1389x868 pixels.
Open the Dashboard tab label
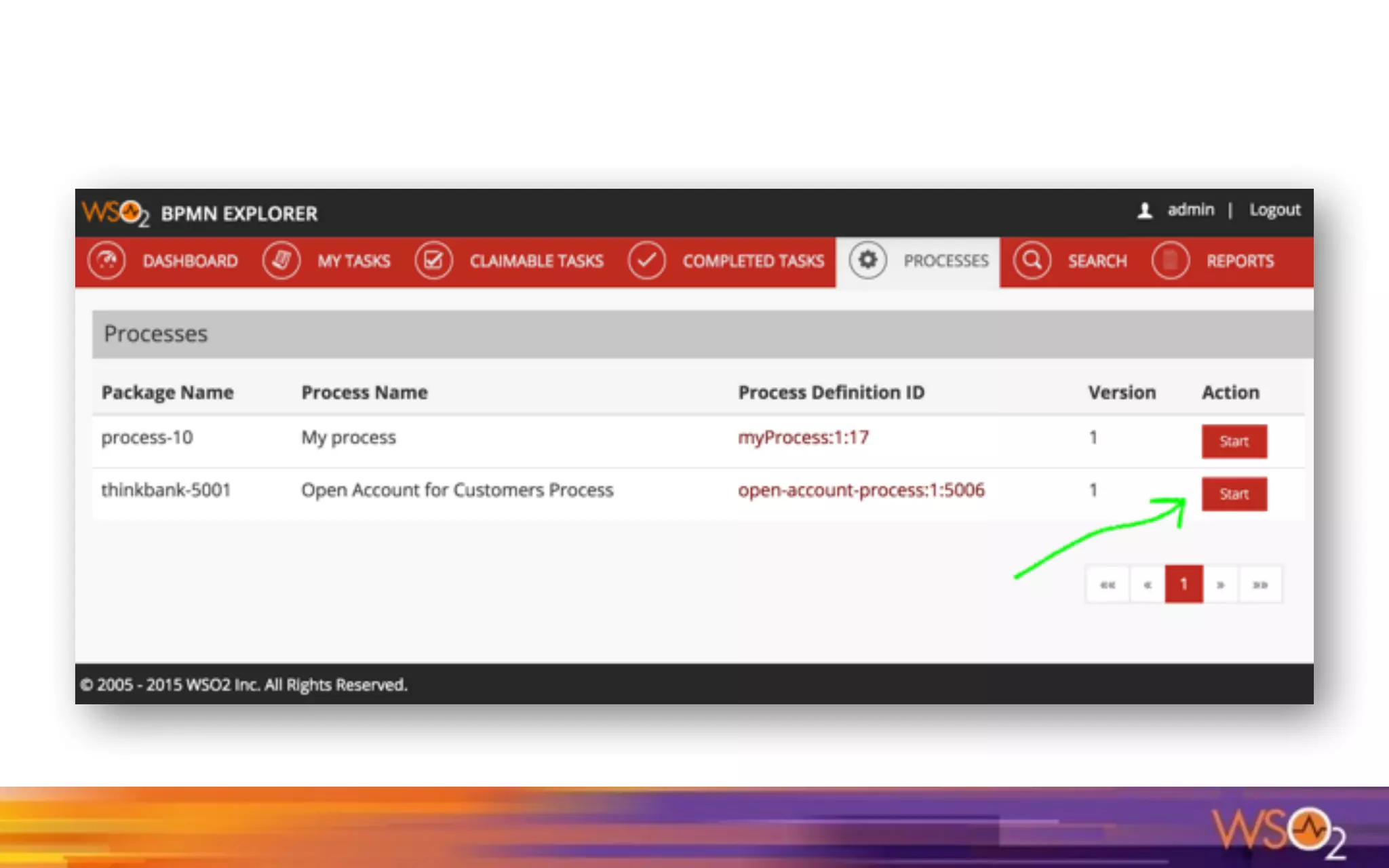click(x=190, y=261)
